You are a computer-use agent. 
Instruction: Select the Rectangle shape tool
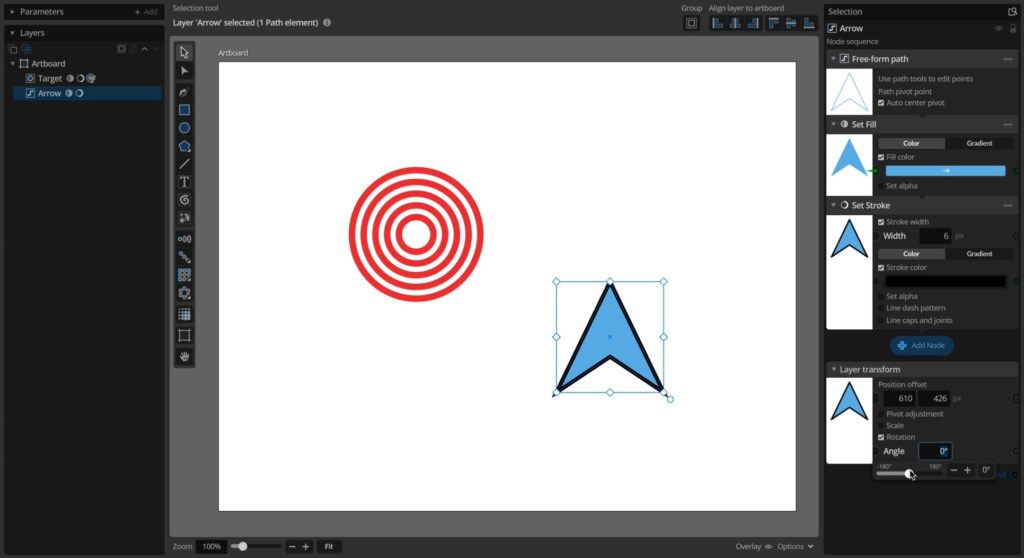tap(184, 110)
